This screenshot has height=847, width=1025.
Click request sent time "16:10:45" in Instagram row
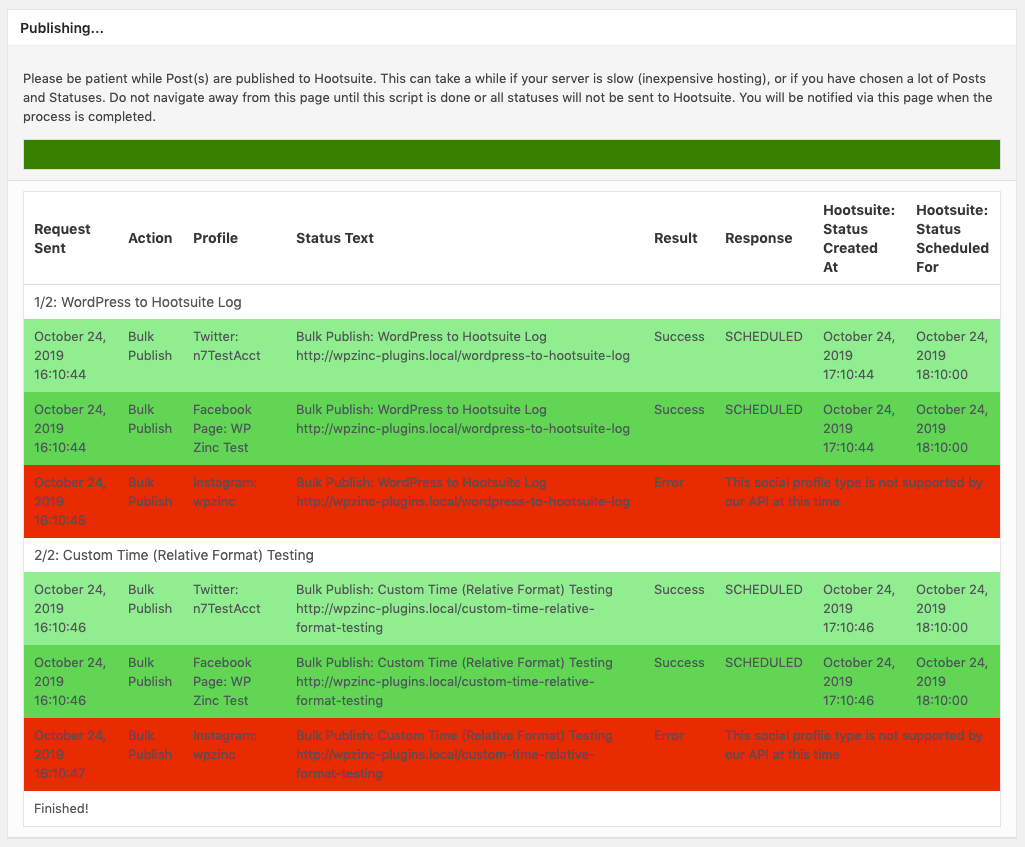[60, 521]
